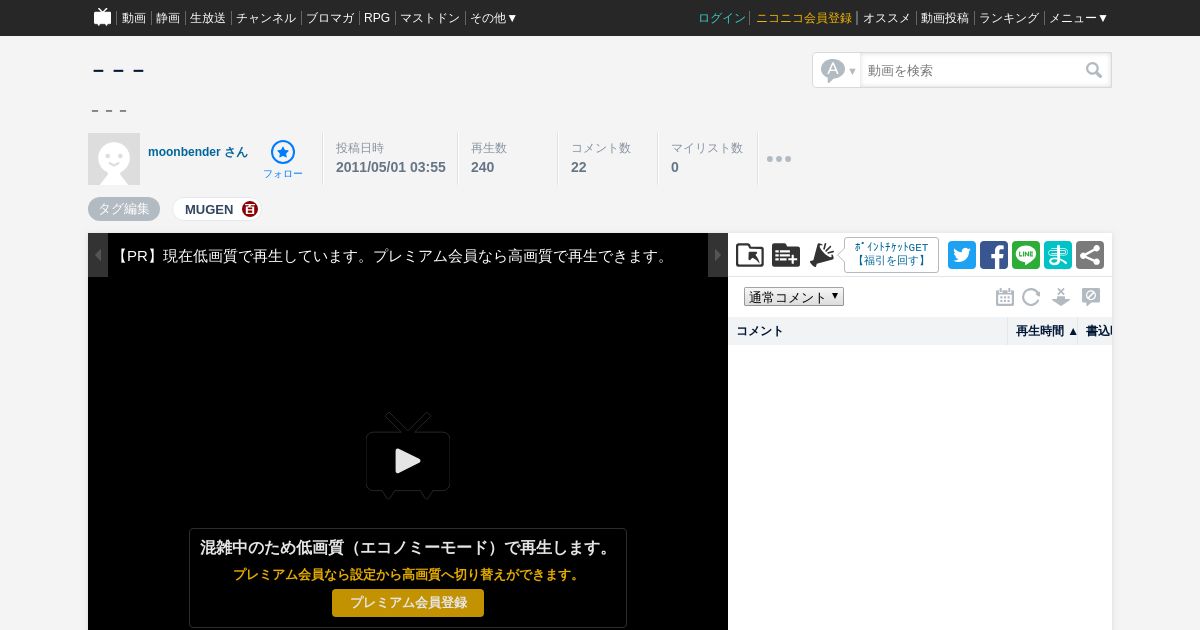Open the マストドン link

coord(430,18)
